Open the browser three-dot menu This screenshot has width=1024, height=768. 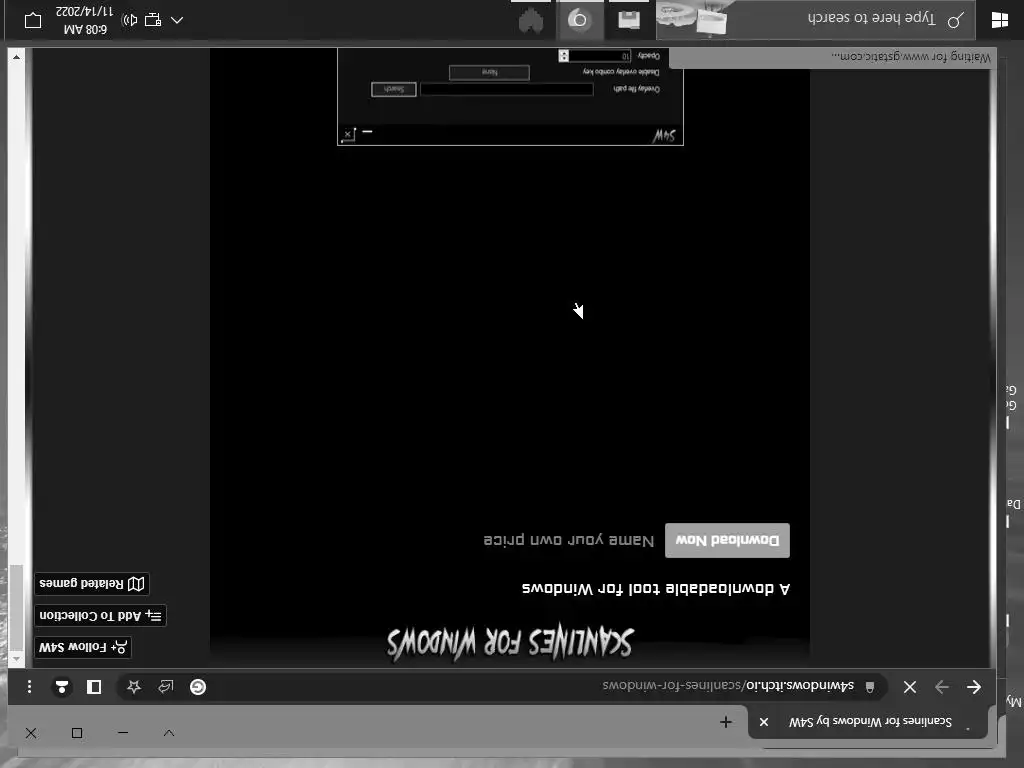pos(29,686)
